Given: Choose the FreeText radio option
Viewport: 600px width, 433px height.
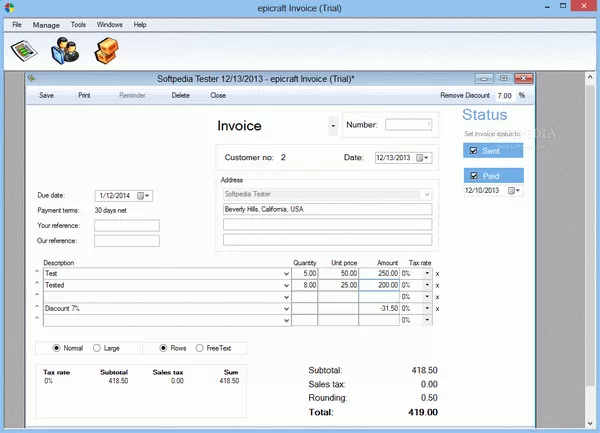Looking at the screenshot, I should [x=202, y=348].
